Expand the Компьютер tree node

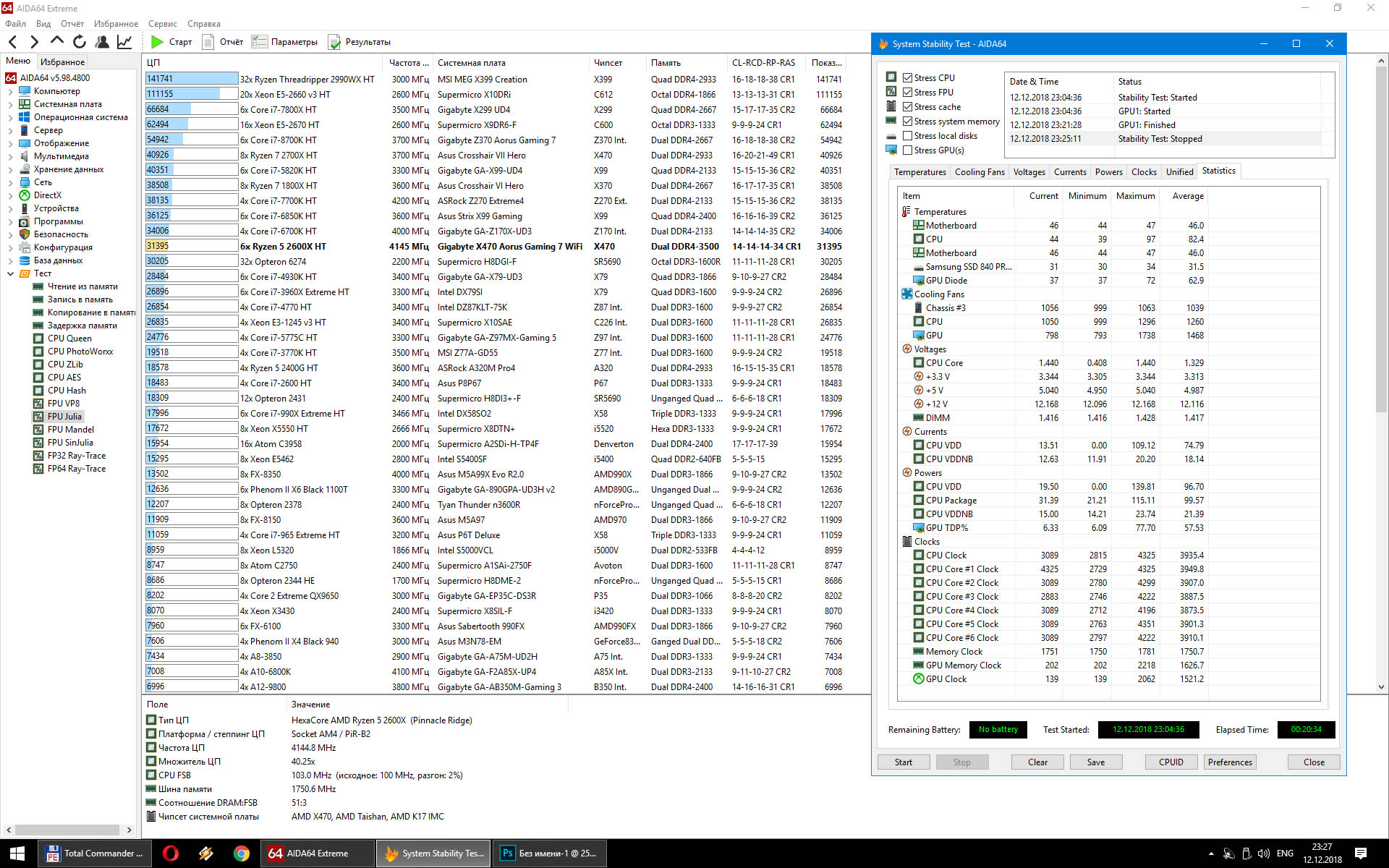point(10,91)
